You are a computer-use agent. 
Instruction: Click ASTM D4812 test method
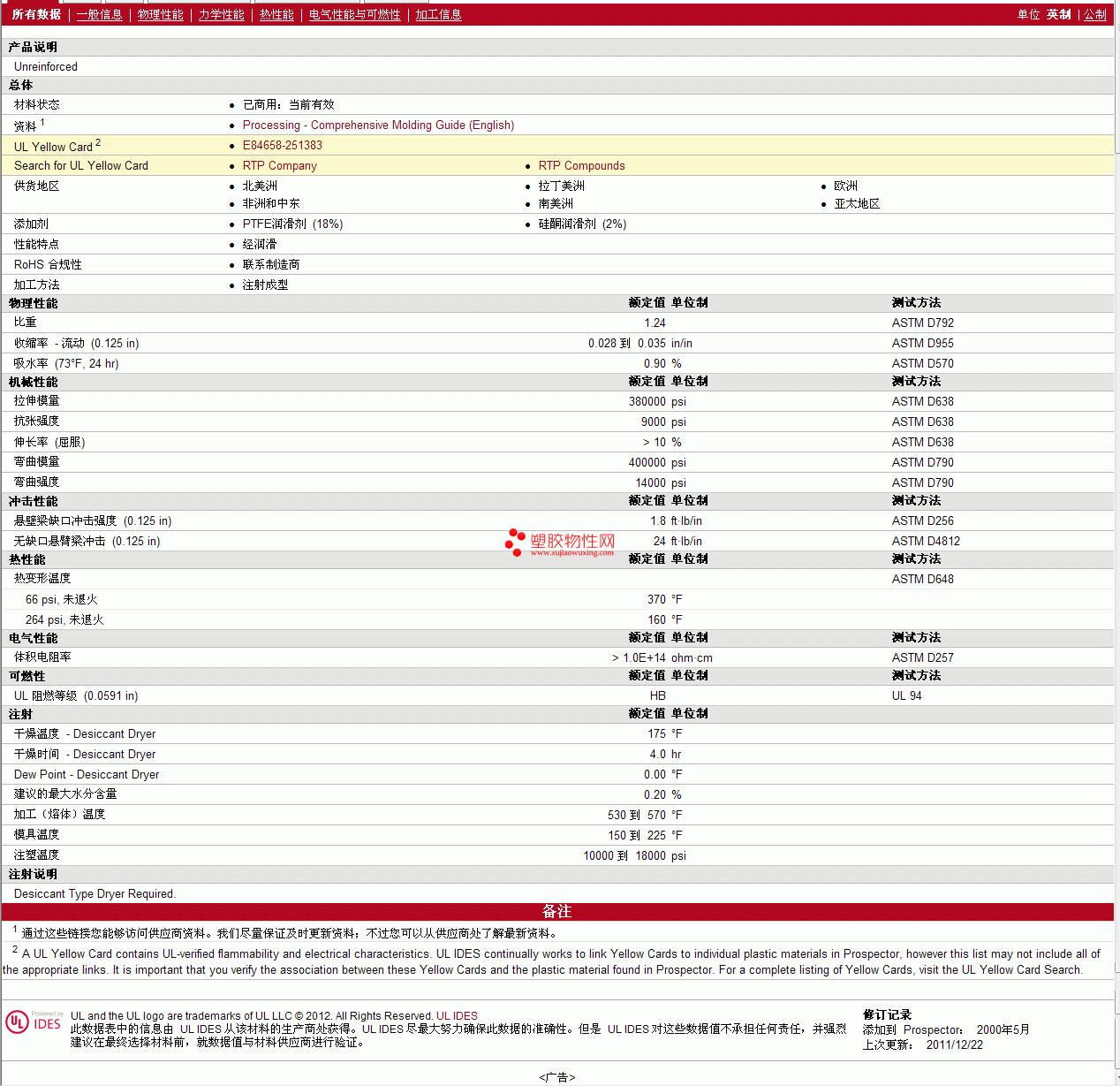point(926,542)
